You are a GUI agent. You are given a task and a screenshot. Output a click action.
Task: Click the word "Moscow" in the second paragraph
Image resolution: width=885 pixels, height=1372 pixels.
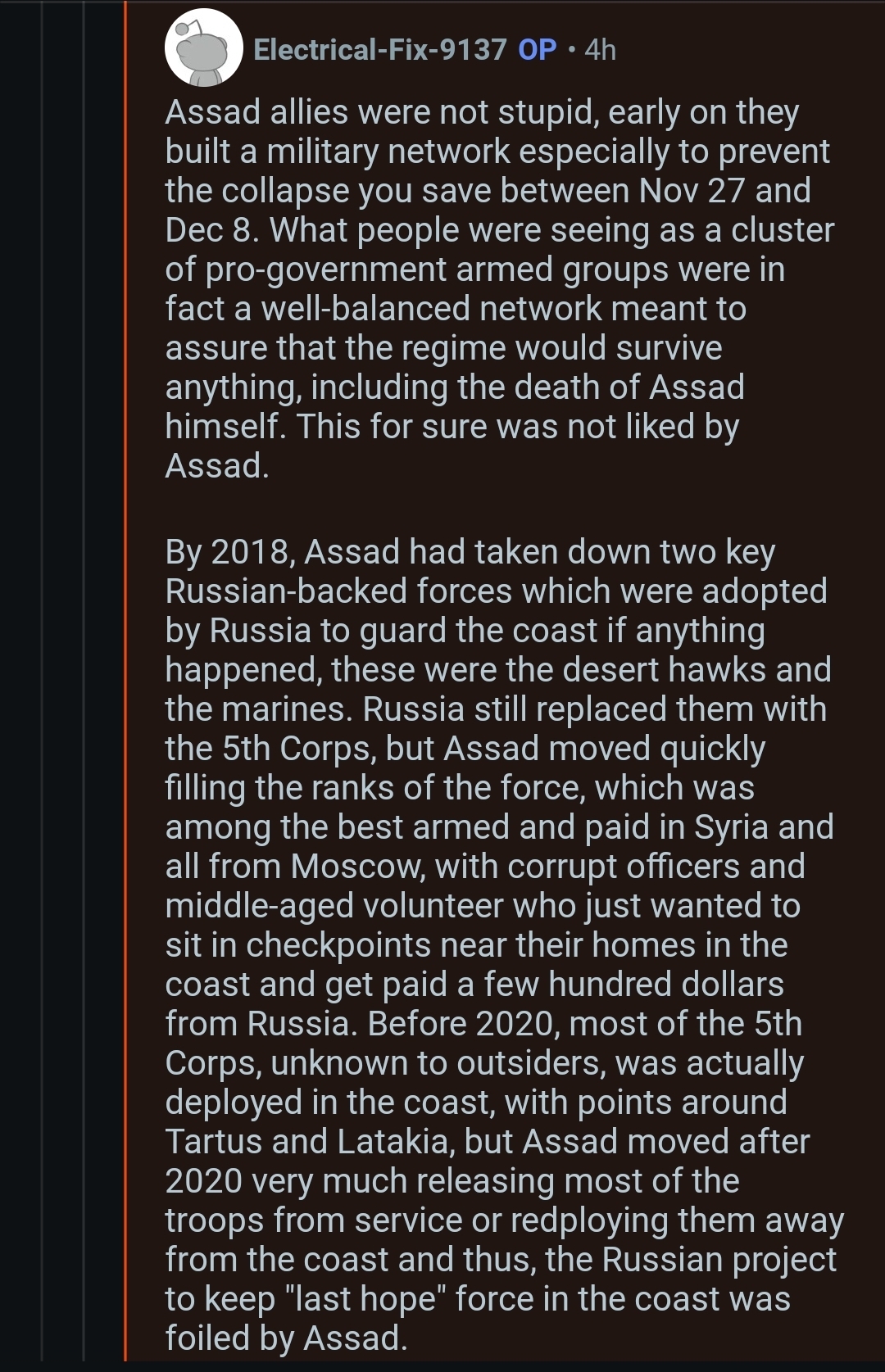pyautogui.click(x=357, y=866)
